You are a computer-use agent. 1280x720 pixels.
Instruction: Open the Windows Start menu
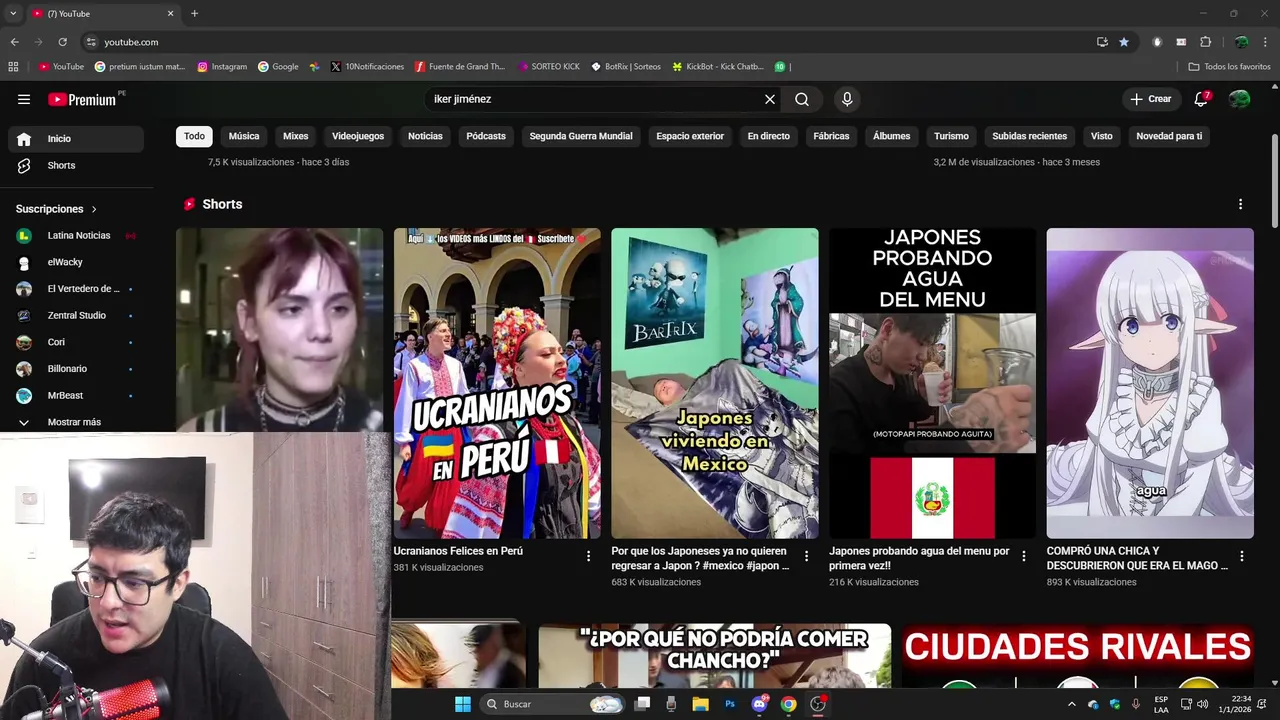click(463, 704)
